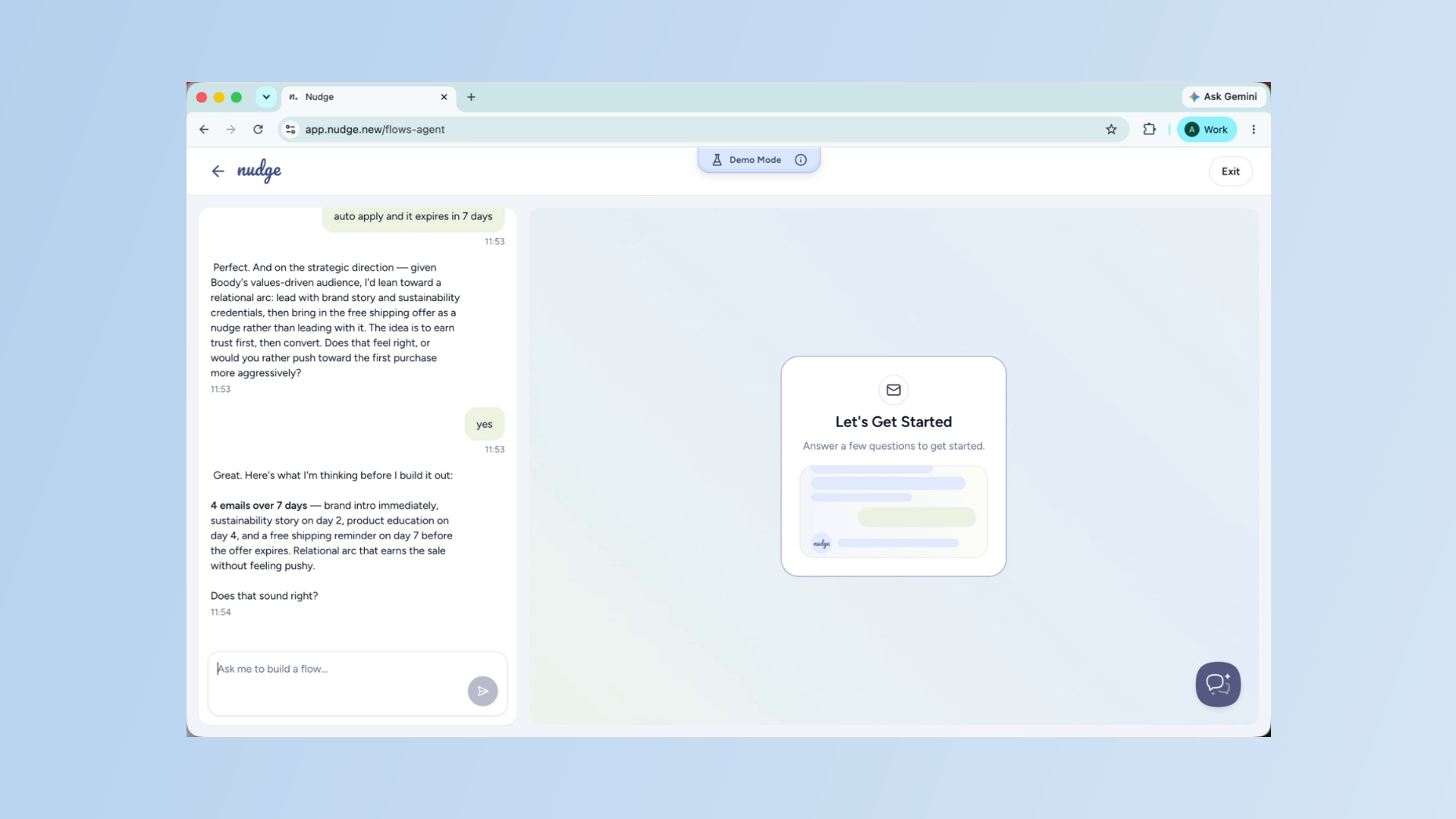Open the Demo Mode info icon

tap(801, 160)
